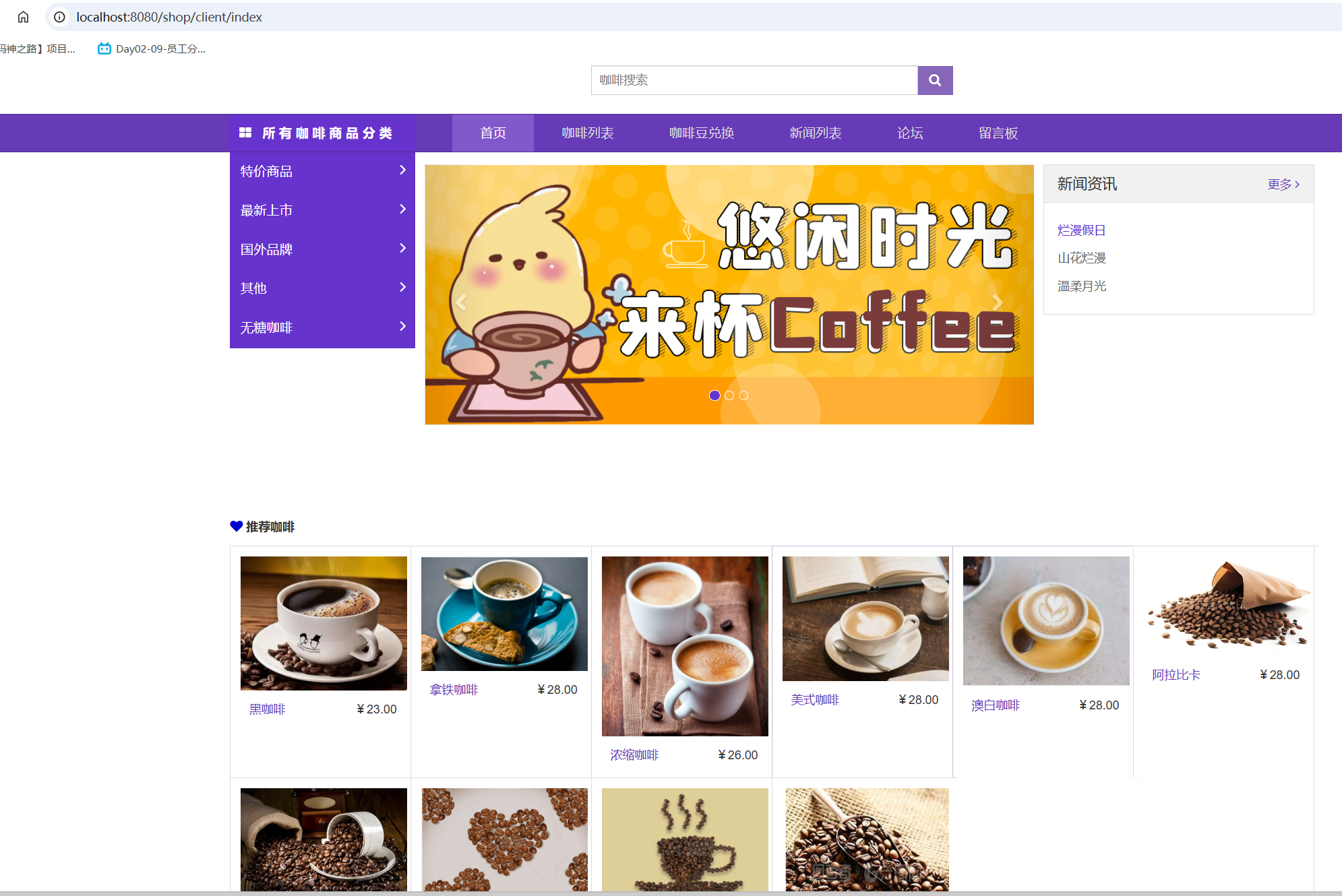
Task: Click the grid icon beside 所有咖啡商品分类
Action: pyautogui.click(x=245, y=133)
